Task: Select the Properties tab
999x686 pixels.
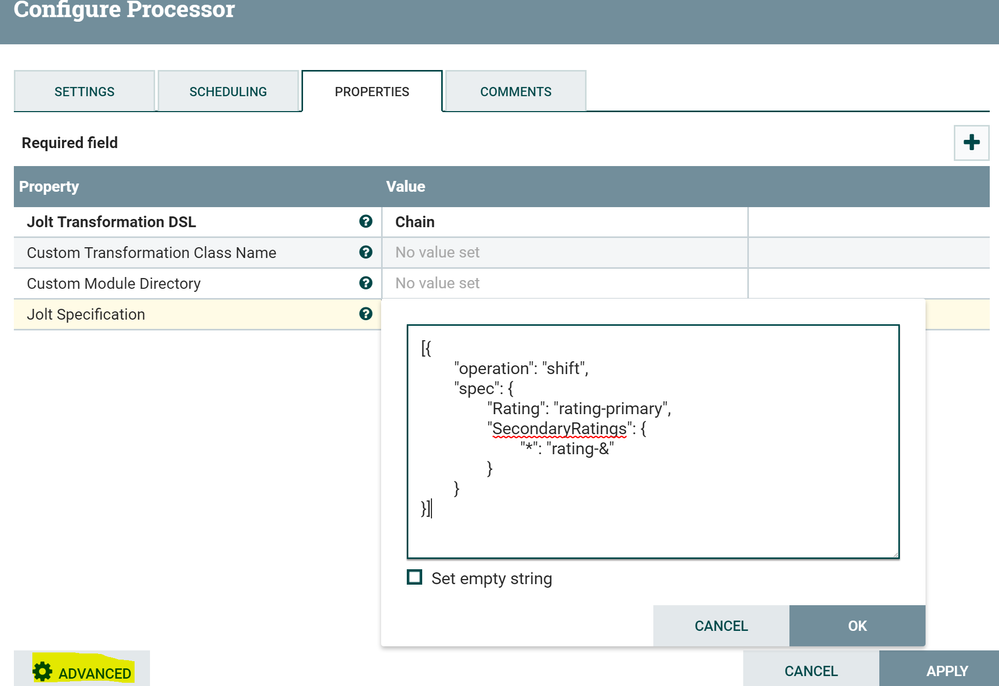Action: click(372, 91)
